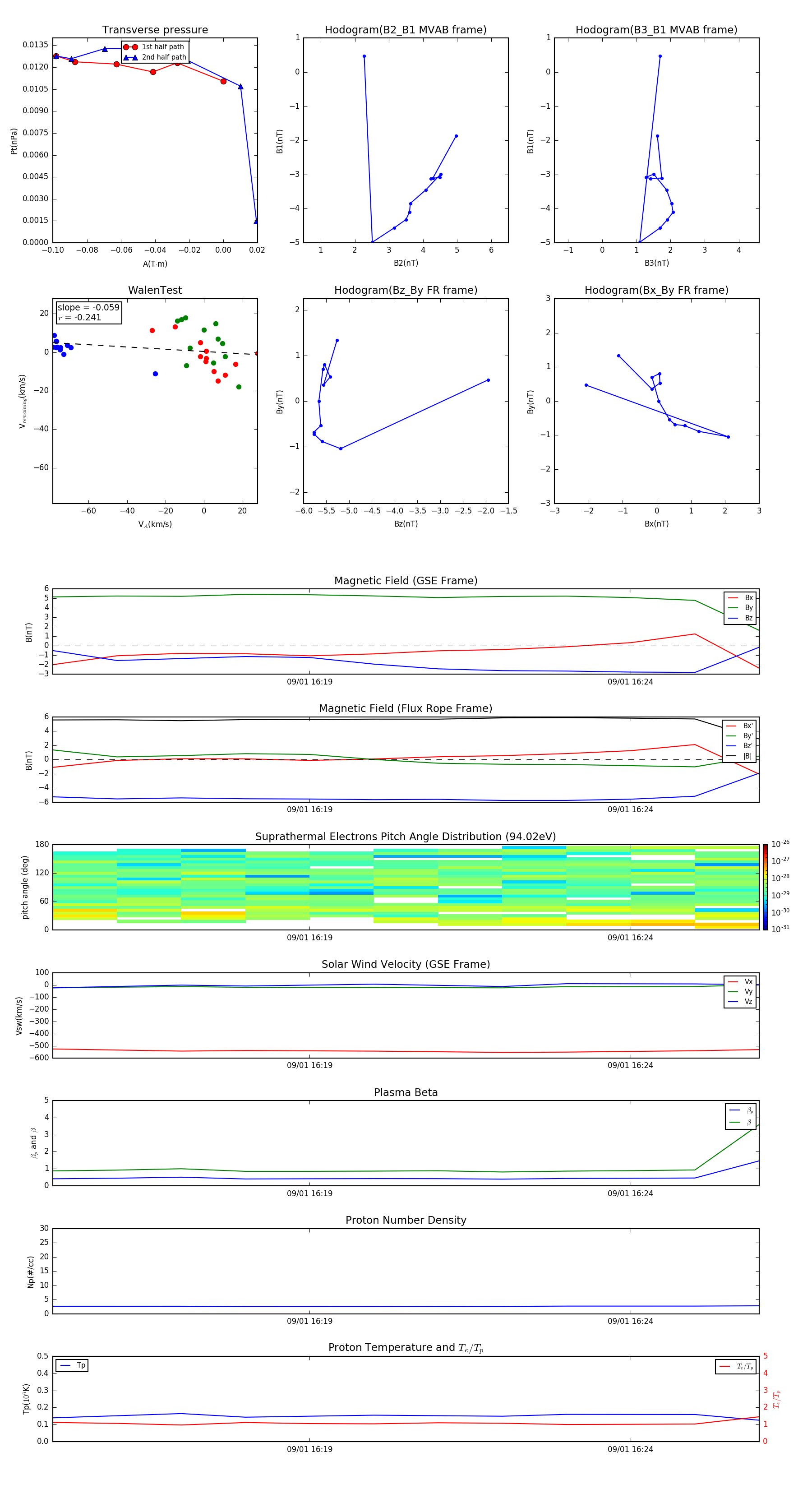812x1489 pixels.
Task: Click |B| legend entry in flux rope plot
Action: coord(740,756)
